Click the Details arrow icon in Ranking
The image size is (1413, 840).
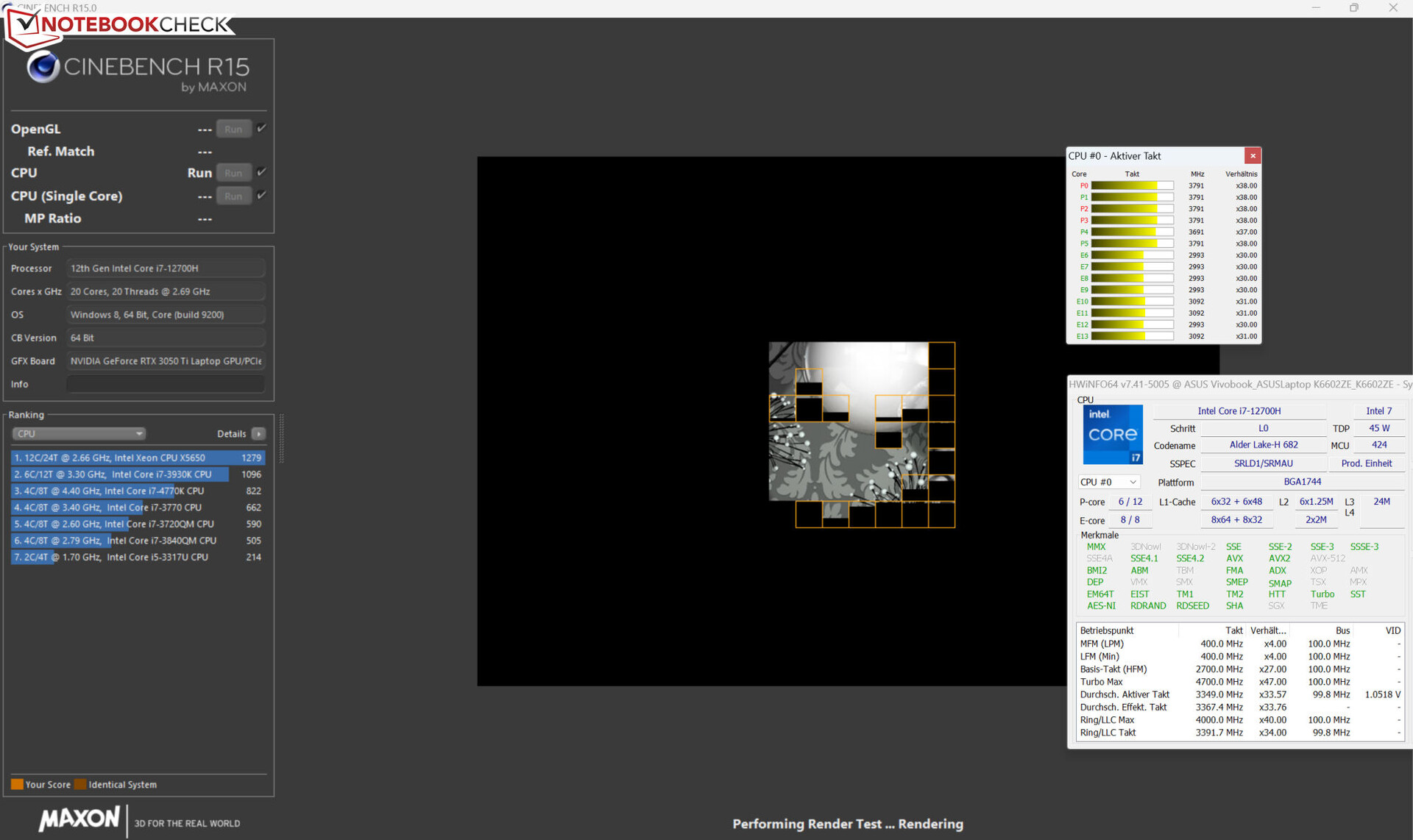click(258, 434)
